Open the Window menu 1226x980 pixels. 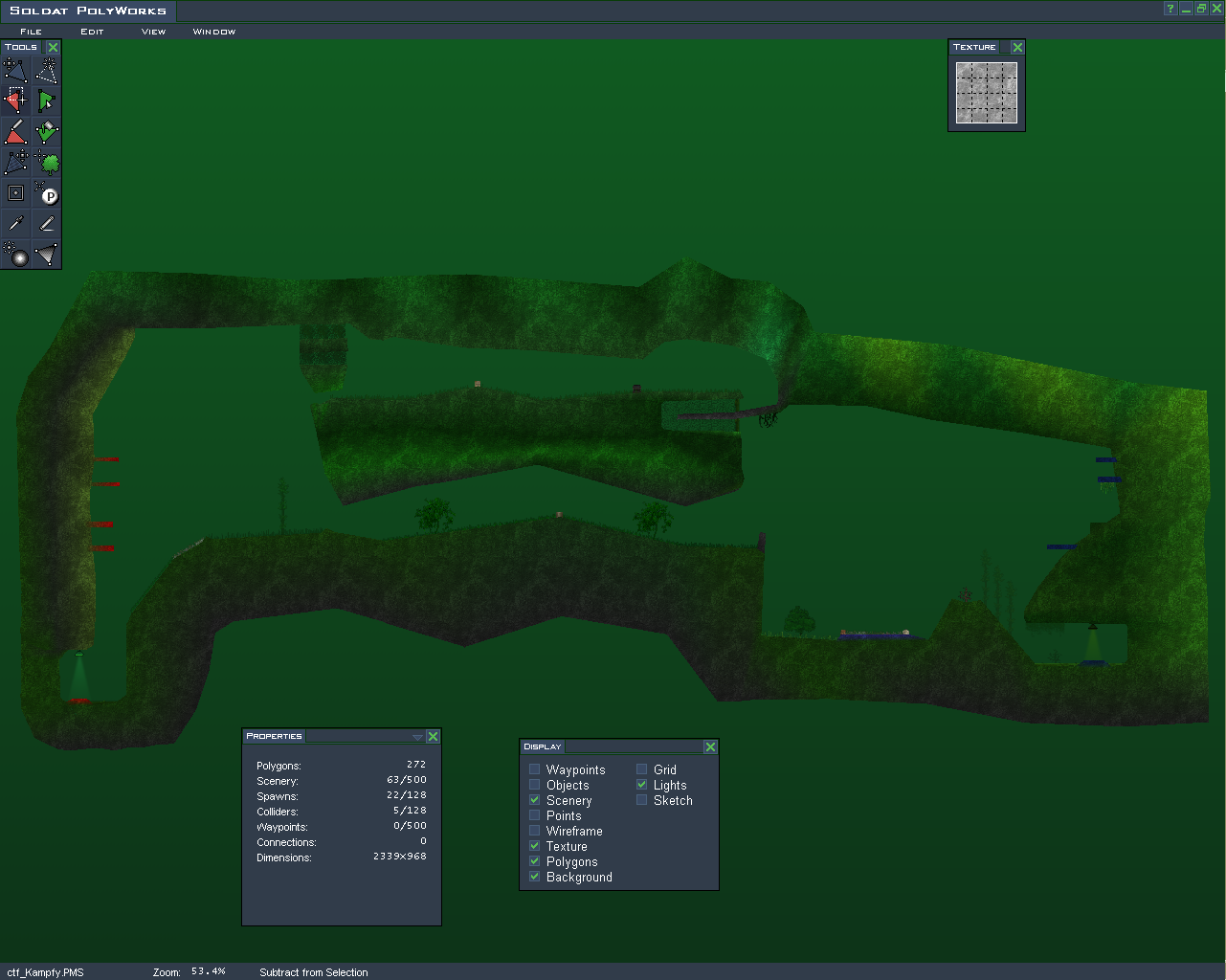pyautogui.click(x=213, y=32)
